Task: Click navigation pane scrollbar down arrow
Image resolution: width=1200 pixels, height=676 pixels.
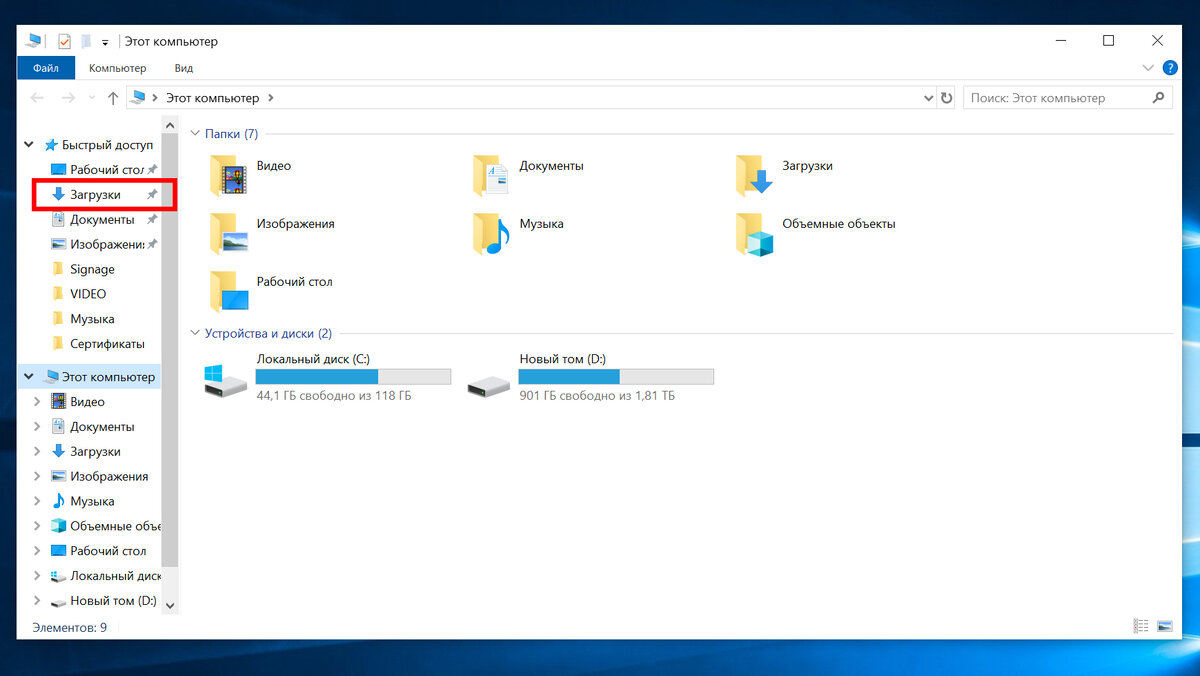Action: (x=170, y=605)
